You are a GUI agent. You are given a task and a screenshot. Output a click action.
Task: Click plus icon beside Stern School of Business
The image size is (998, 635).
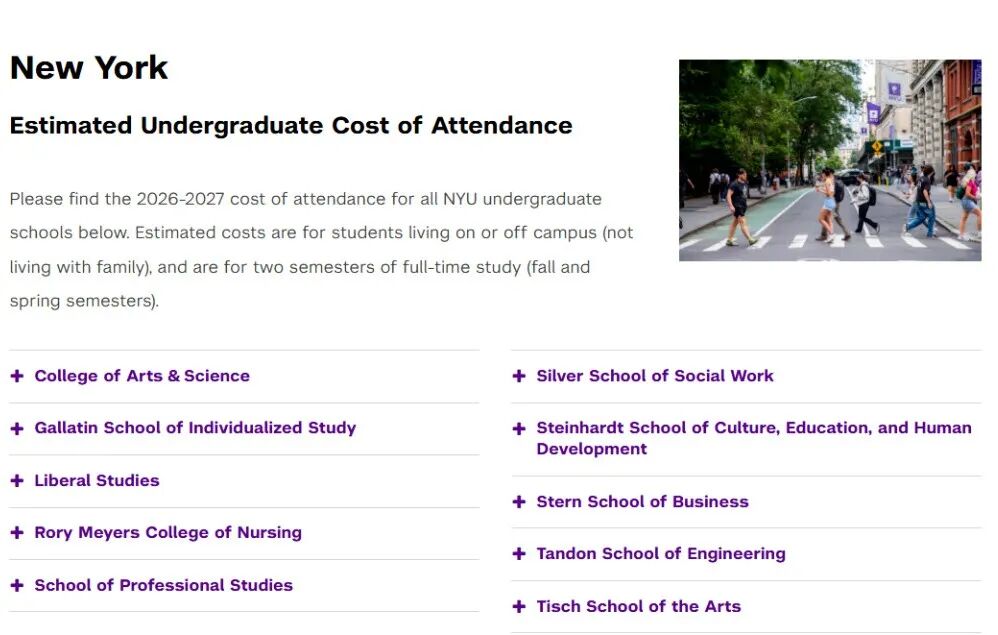(519, 502)
